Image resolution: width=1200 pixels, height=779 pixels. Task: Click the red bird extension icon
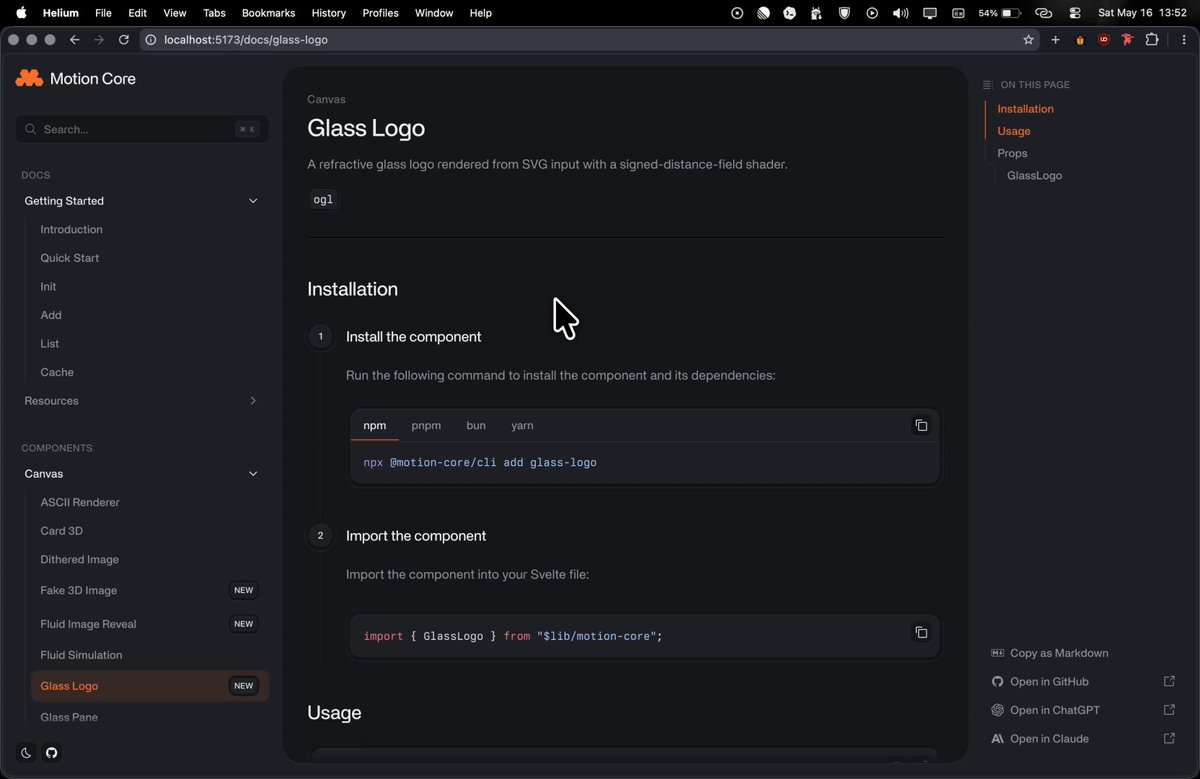(1128, 40)
